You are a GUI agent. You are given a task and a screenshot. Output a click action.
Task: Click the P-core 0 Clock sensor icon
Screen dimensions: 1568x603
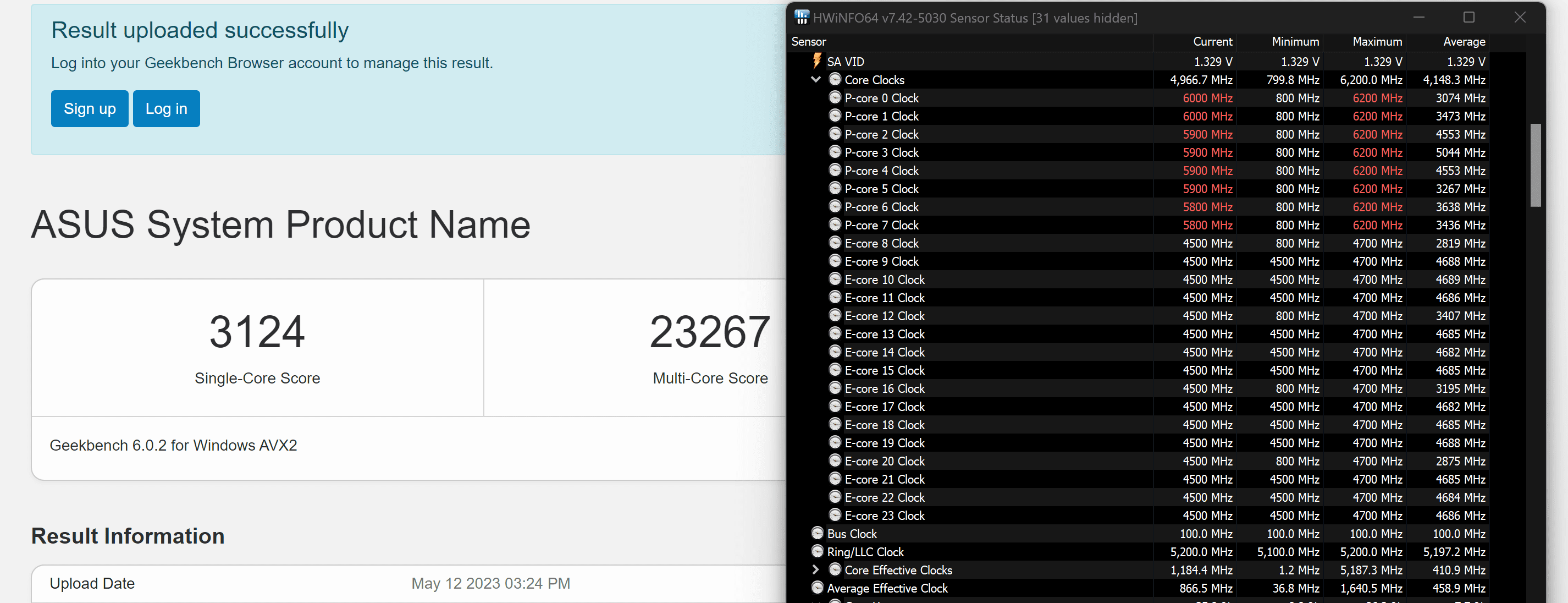click(835, 97)
